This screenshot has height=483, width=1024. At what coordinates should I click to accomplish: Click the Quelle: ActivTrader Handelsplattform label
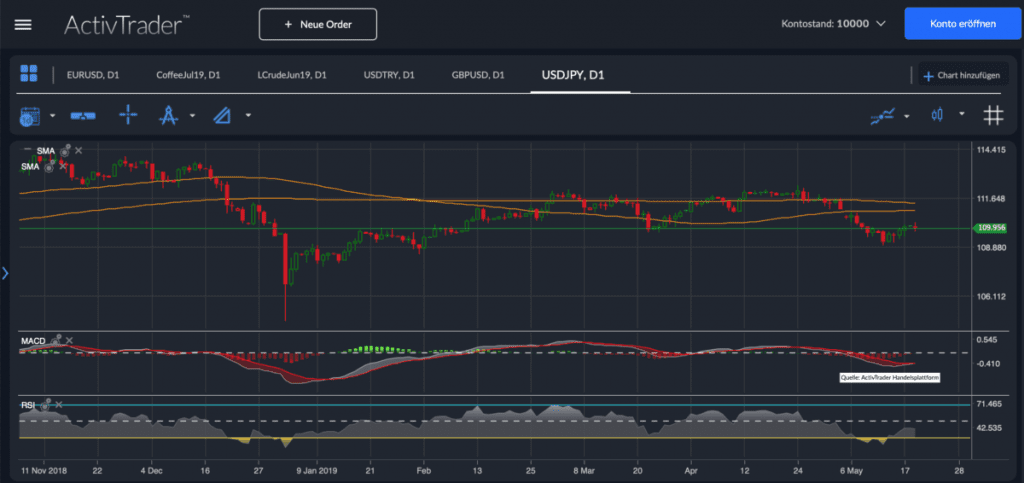(889, 377)
